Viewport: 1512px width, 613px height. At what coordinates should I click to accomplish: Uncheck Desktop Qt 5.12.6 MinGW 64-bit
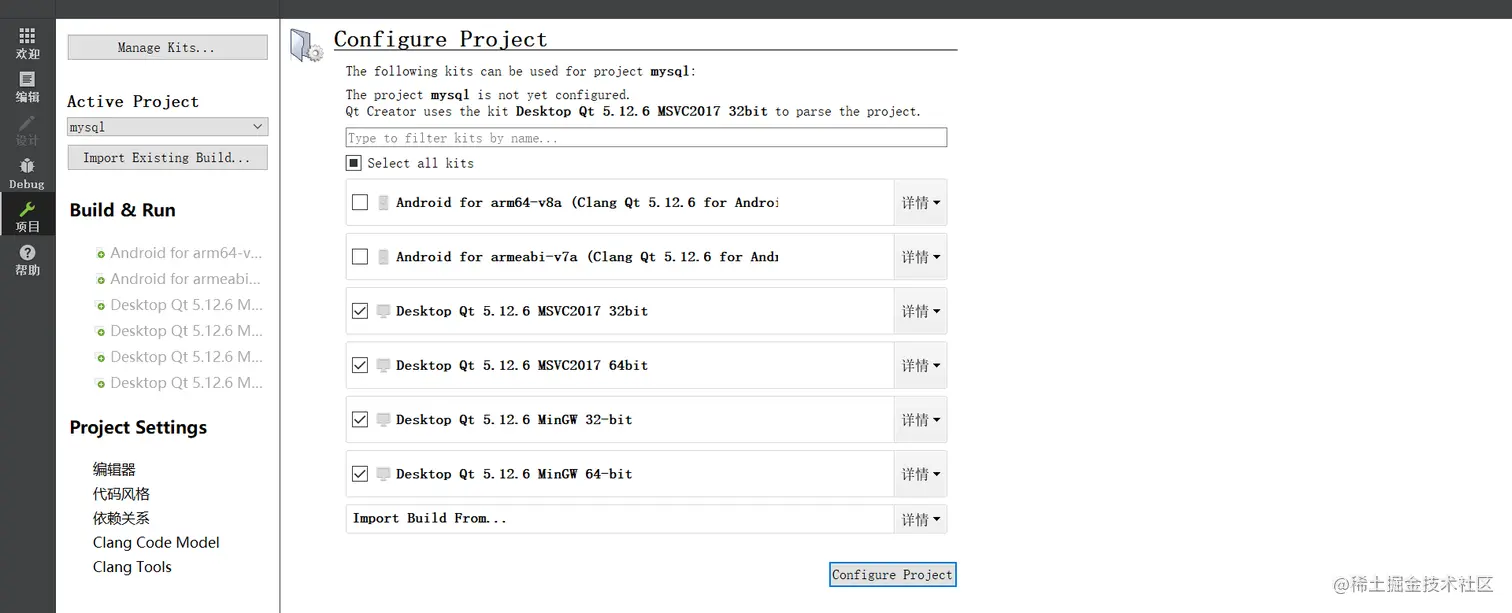[360, 474]
